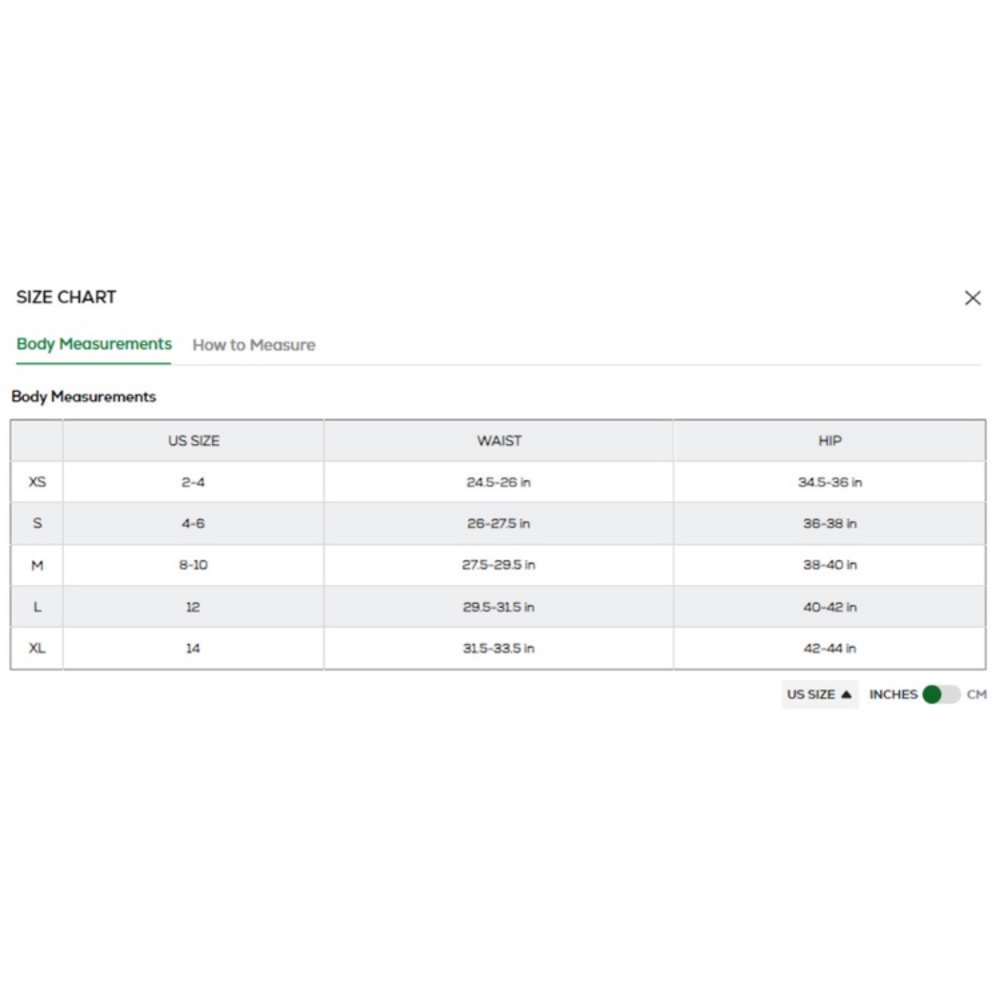Select the Body Measurements tab
1000x1000 pixels.
coord(94,344)
